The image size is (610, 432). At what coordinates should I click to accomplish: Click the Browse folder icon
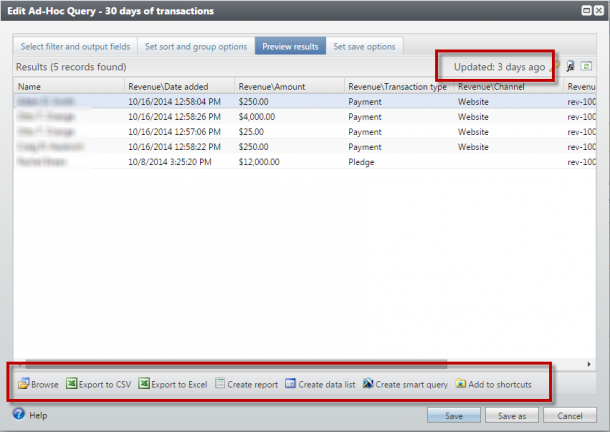tap(24, 384)
